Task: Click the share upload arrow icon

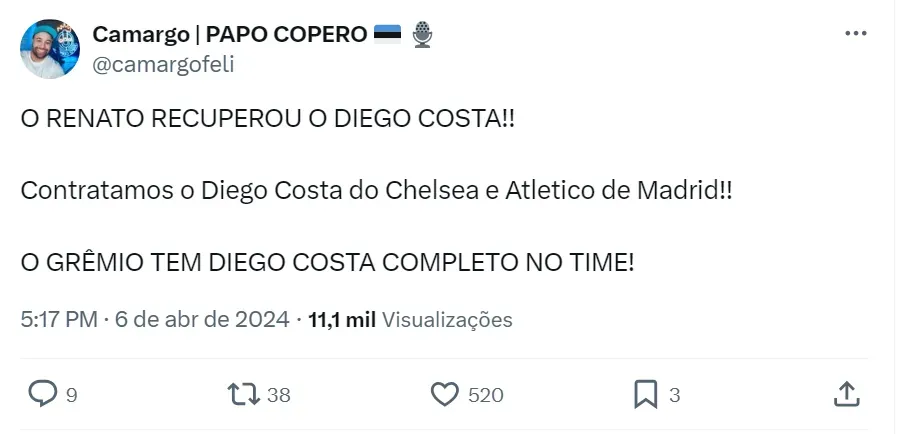Action: pyautogui.click(x=846, y=395)
